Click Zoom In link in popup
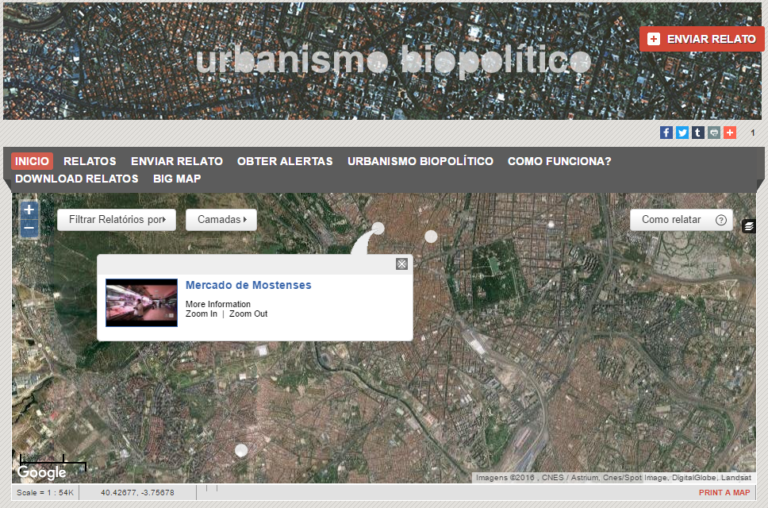Image resolution: width=768 pixels, height=508 pixels. point(201,314)
